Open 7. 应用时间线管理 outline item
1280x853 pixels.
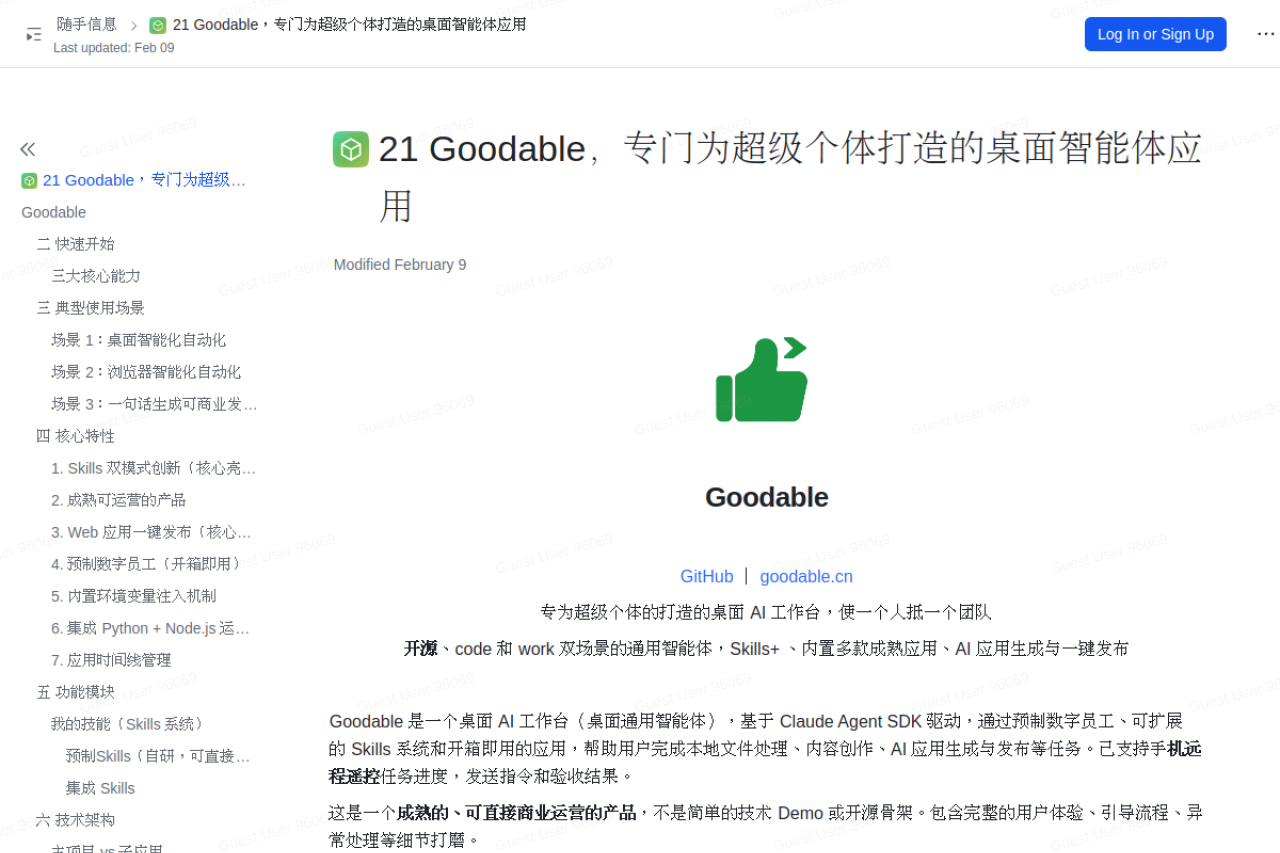[x=111, y=660]
